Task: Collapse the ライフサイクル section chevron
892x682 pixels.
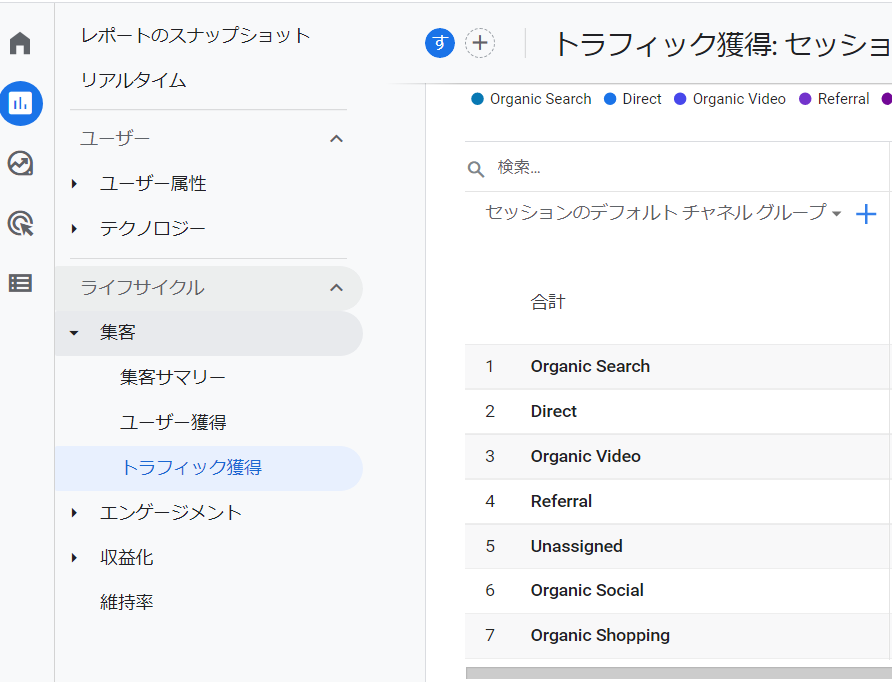Action: (x=337, y=288)
